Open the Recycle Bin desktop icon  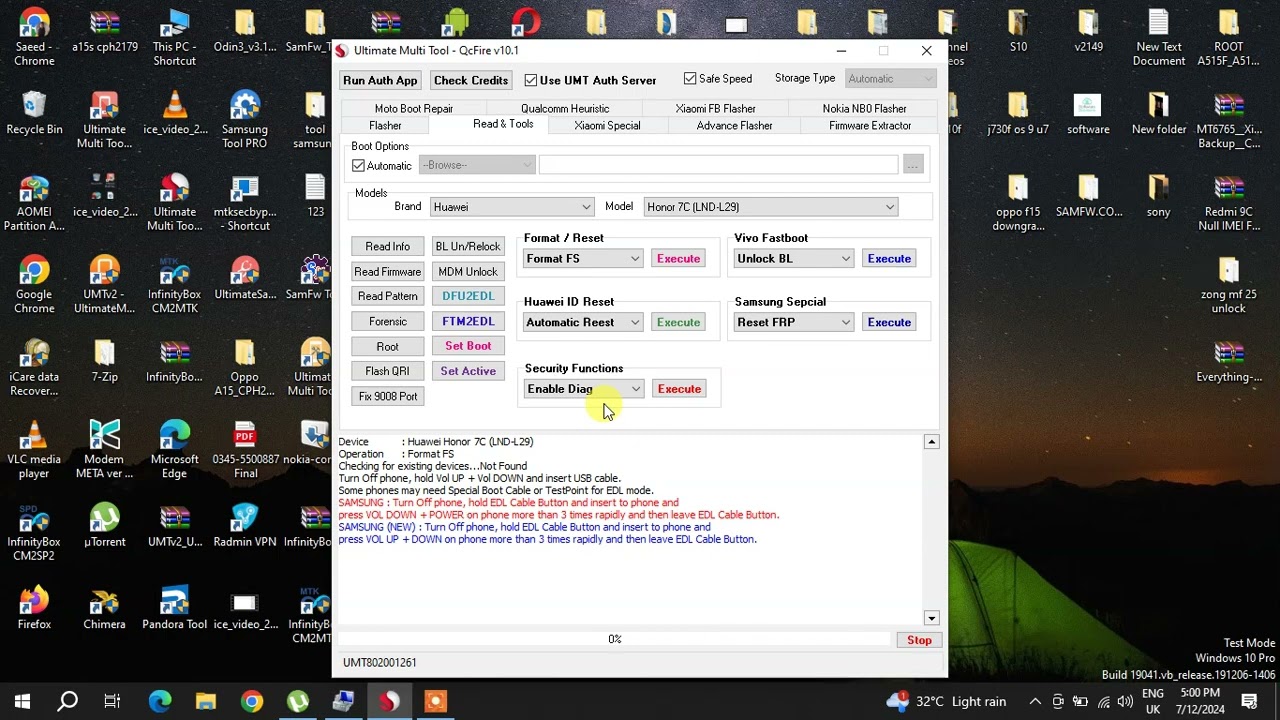pos(34,113)
